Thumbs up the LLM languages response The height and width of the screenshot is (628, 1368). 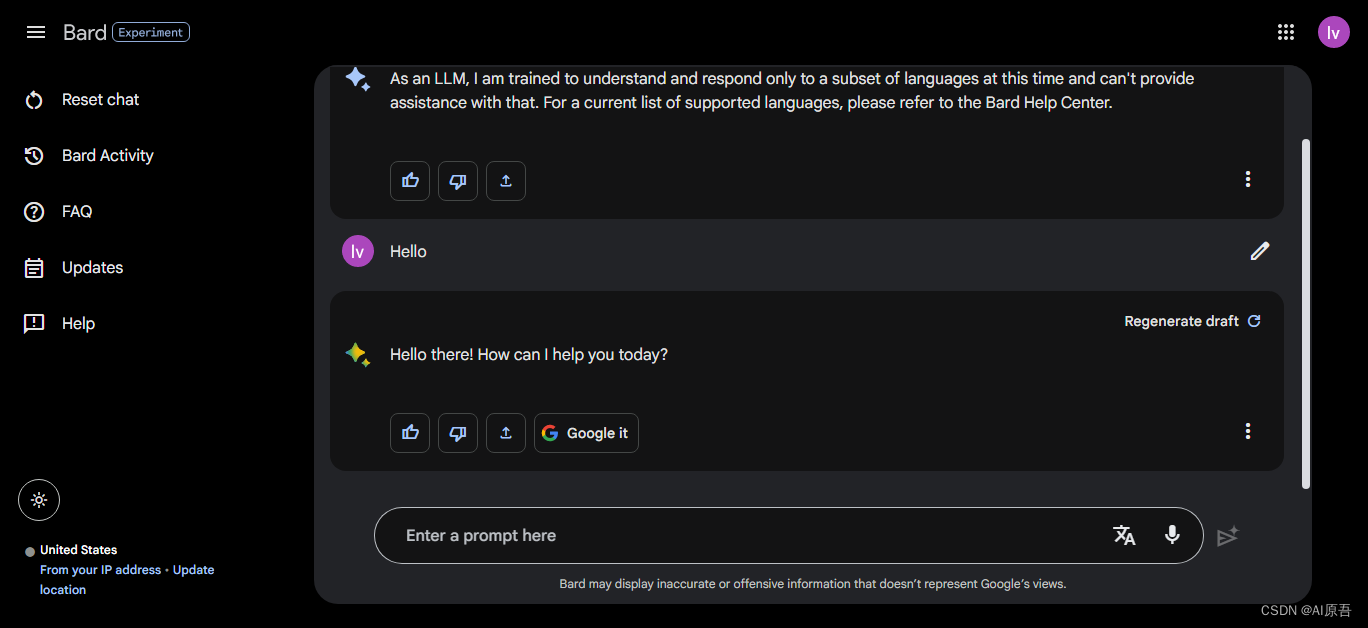click(410, 181)
